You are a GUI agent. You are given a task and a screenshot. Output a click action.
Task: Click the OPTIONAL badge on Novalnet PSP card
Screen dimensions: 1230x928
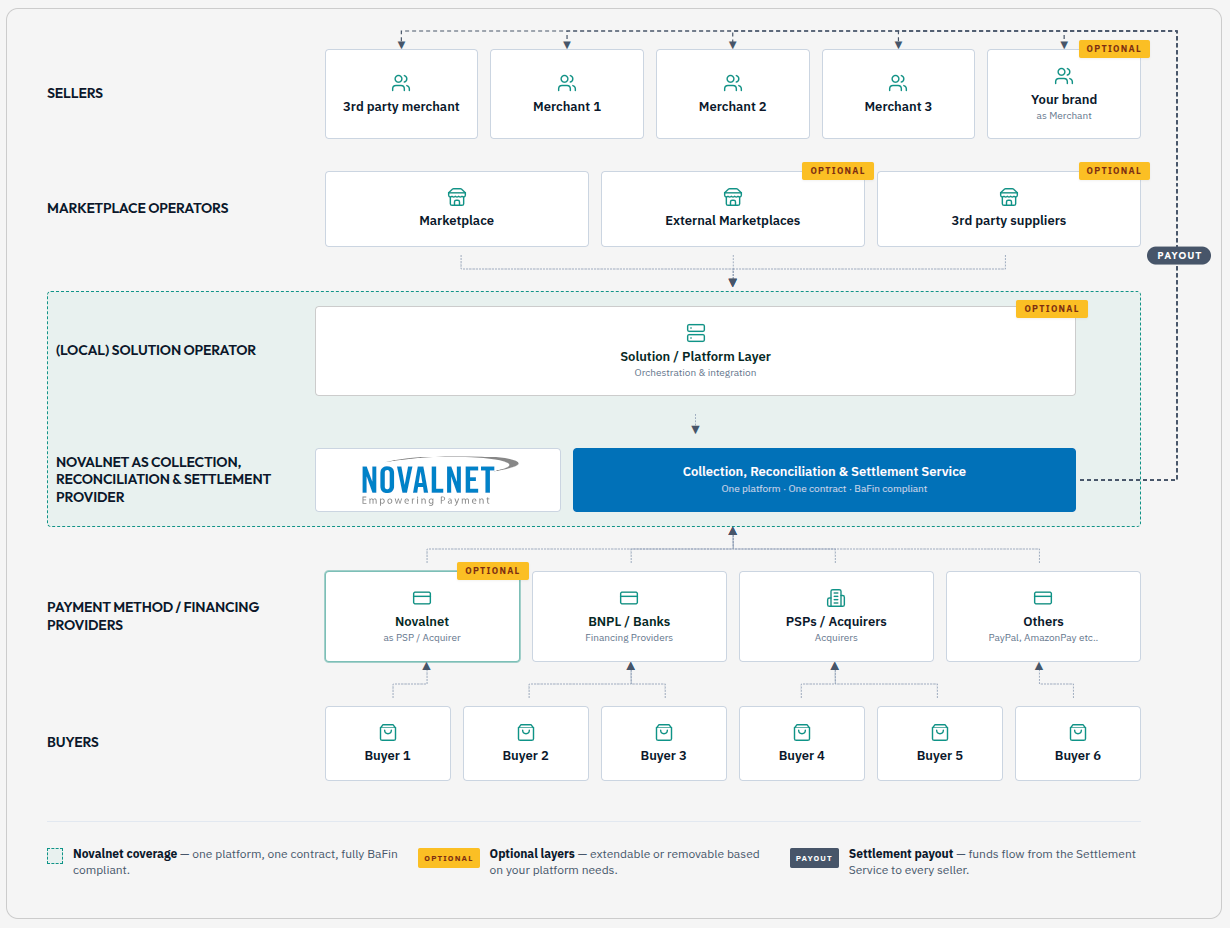click(x=493, y=571)
